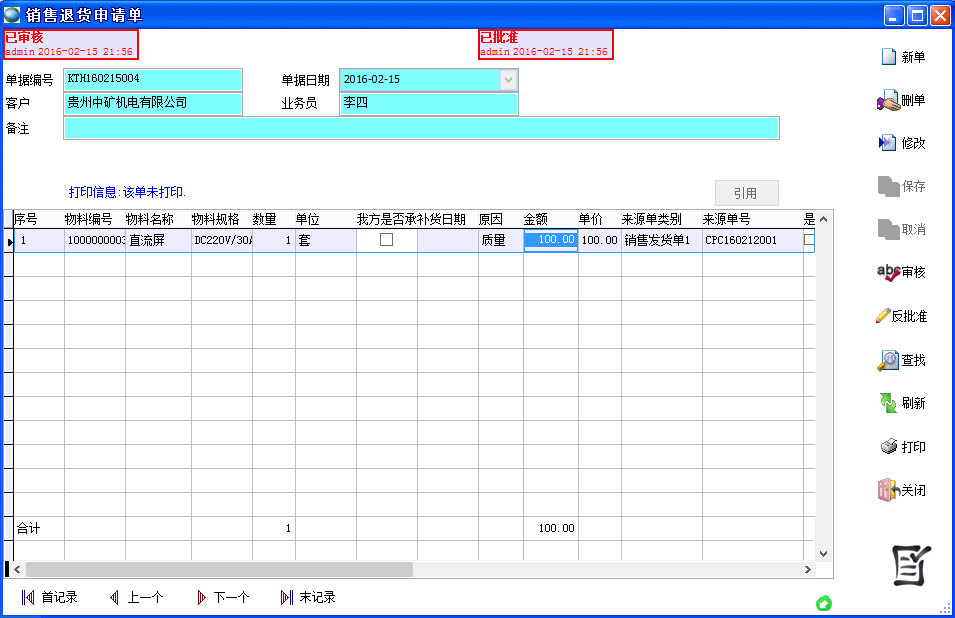The height and width of the screenshot is (618, 955).
Task: Click the 打印 (print) printer icon
Action: 887,447
